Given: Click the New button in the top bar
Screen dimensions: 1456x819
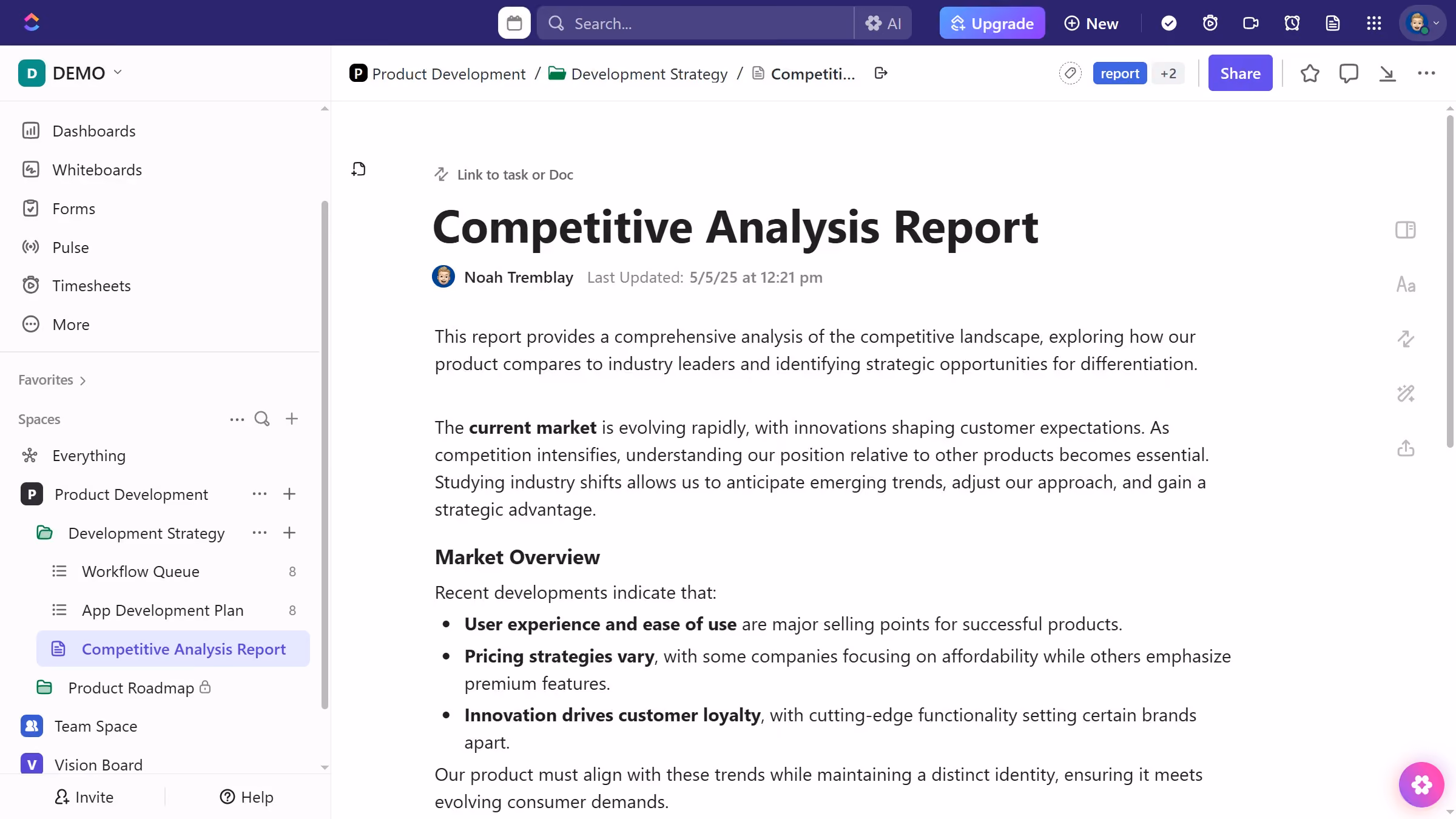Looking at the screenshot, I should (1091, 23).
